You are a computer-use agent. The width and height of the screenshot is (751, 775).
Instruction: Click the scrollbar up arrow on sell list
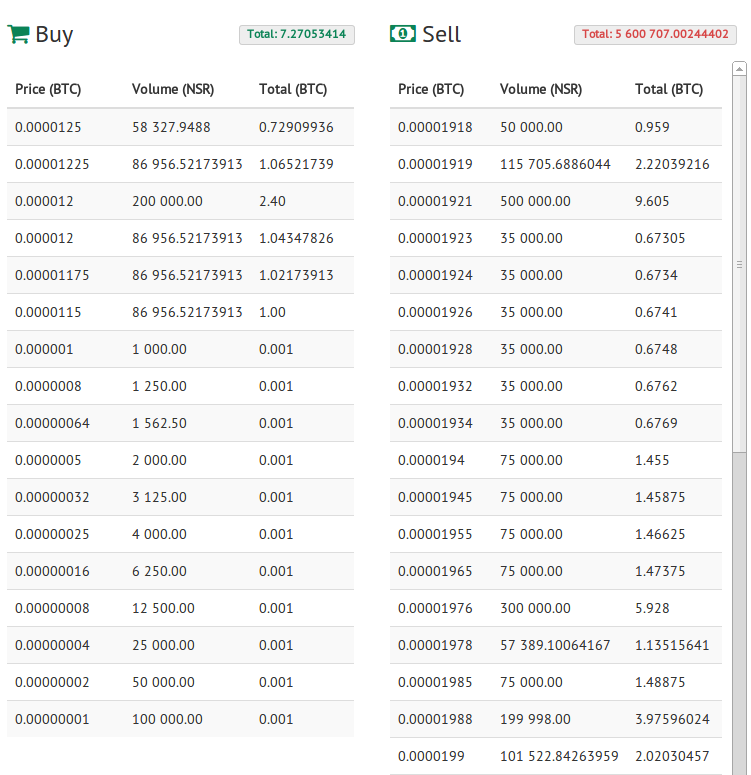739,69
